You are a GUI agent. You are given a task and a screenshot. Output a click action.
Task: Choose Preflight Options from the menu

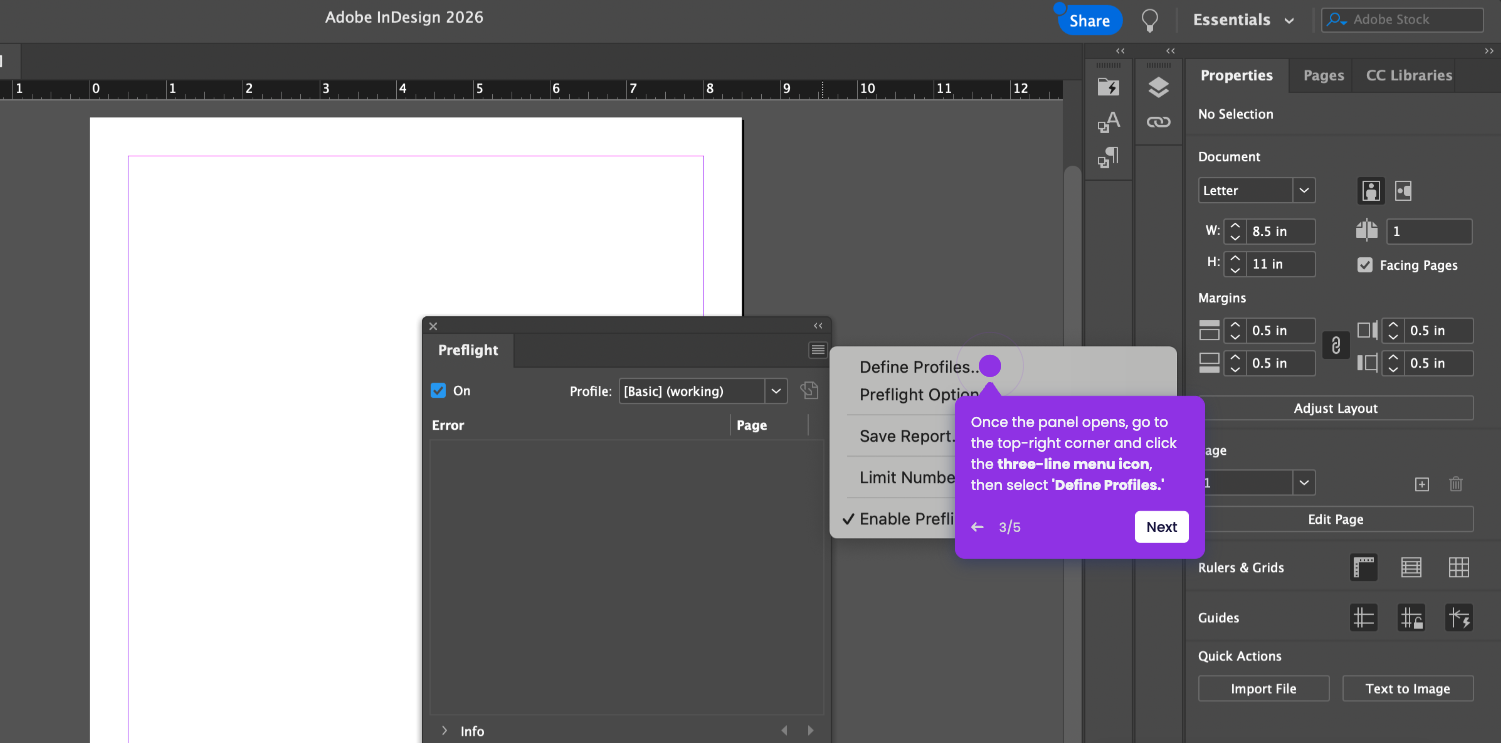pyautogui.click(x=919, y=394)
